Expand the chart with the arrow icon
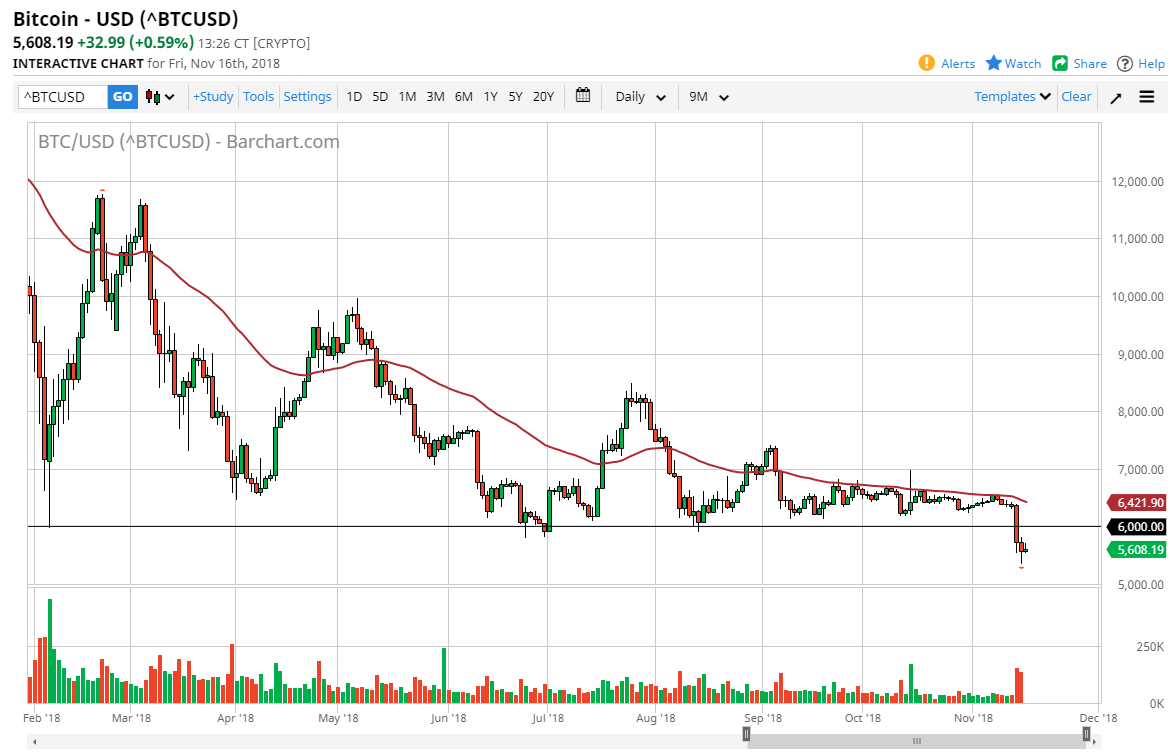 point(1116,96)
